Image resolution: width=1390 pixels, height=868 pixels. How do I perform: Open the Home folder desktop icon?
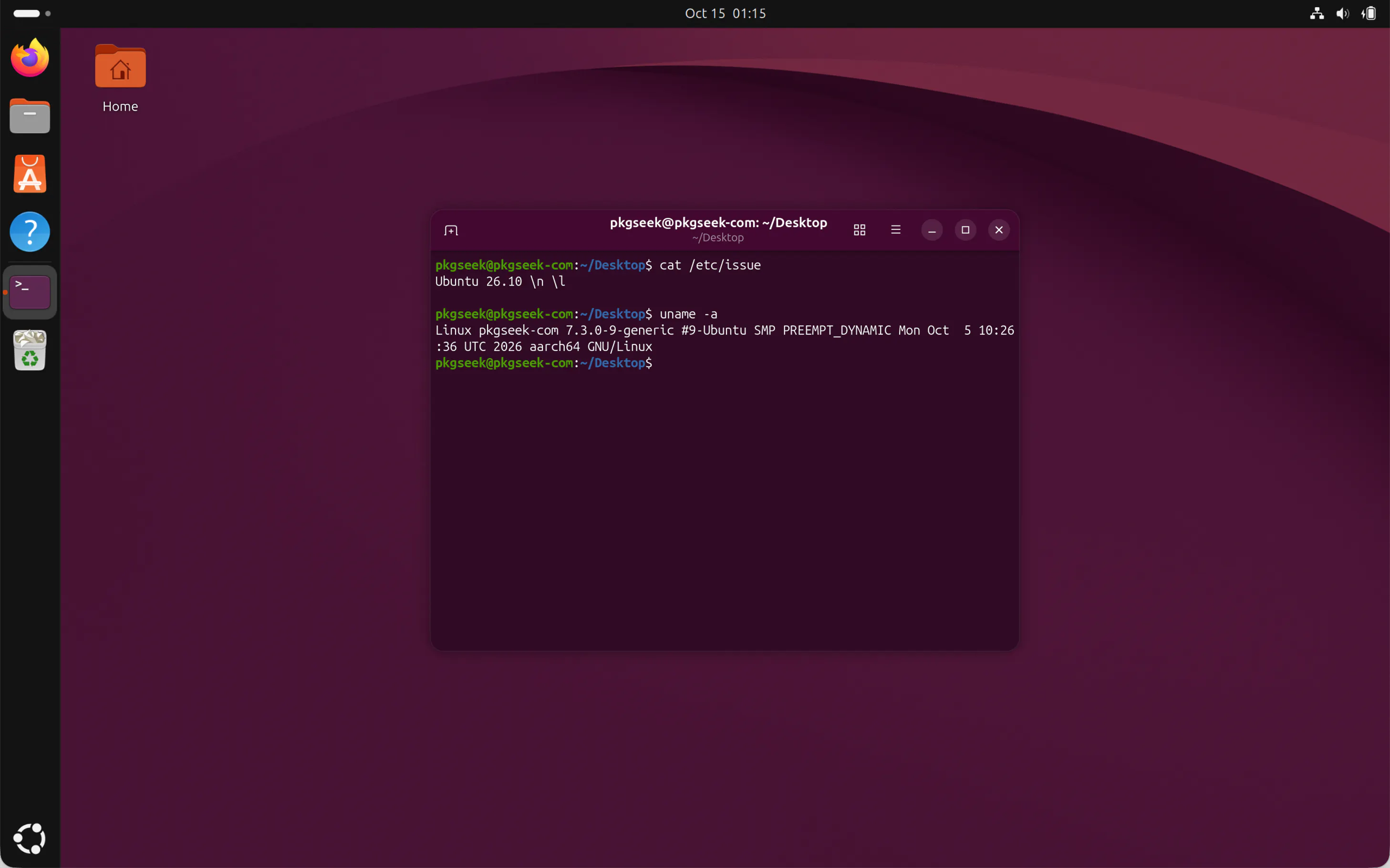tap(120, 79)
